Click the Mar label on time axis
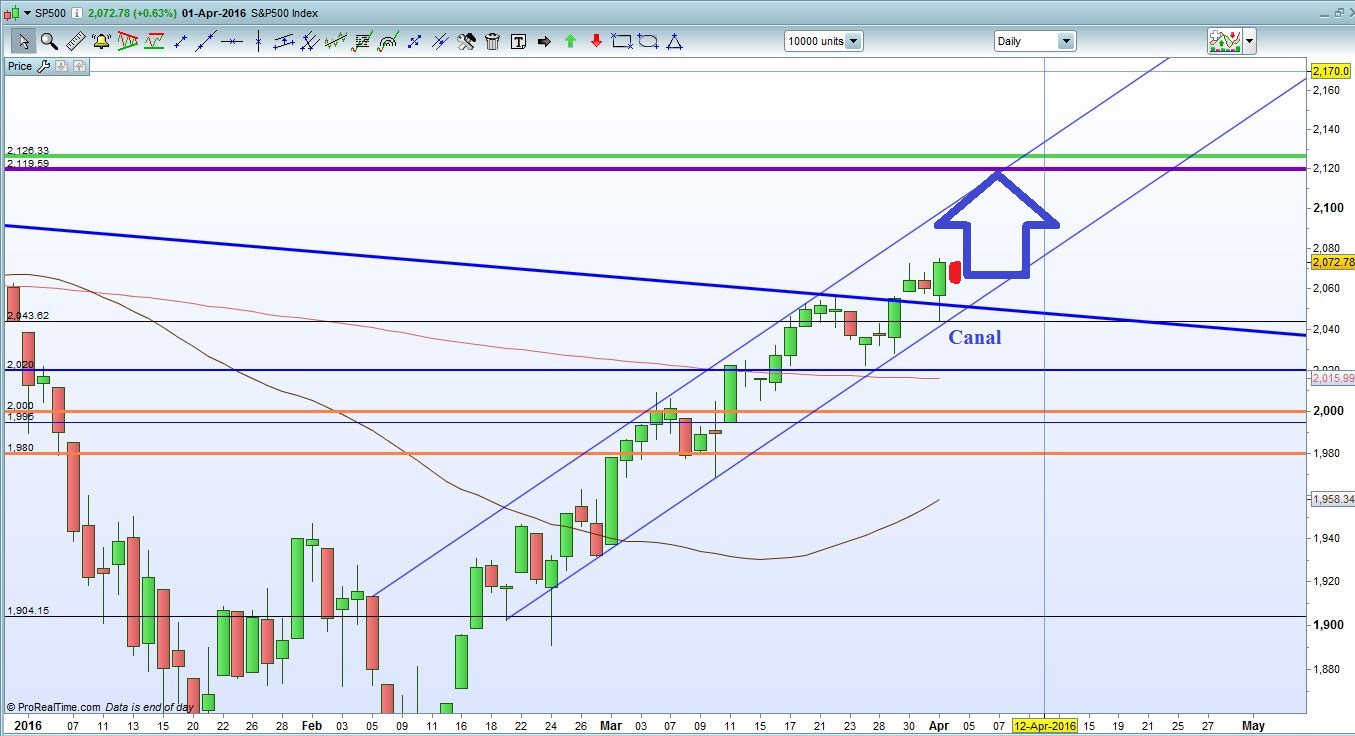Image resolution: width=1355 pixels, height=736 pixels. click(x=609, y=725)
